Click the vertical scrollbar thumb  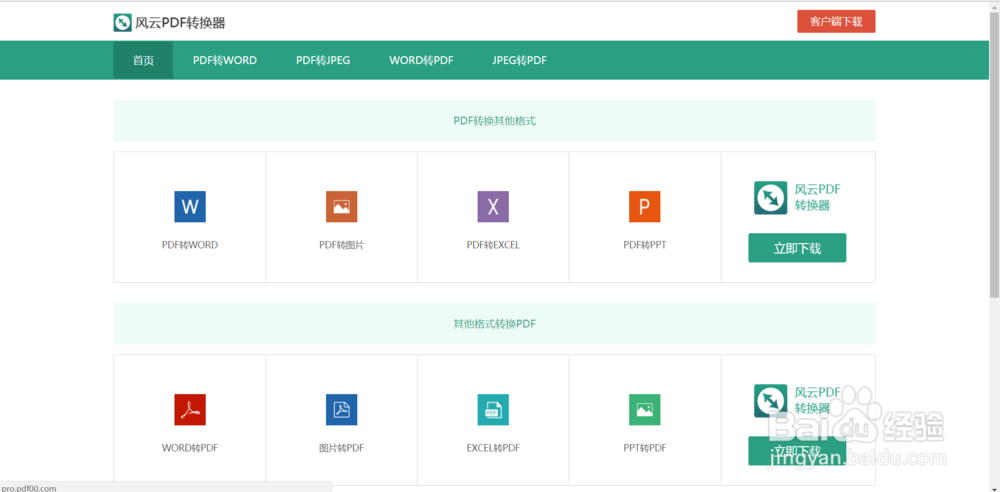tap(994, 153)
